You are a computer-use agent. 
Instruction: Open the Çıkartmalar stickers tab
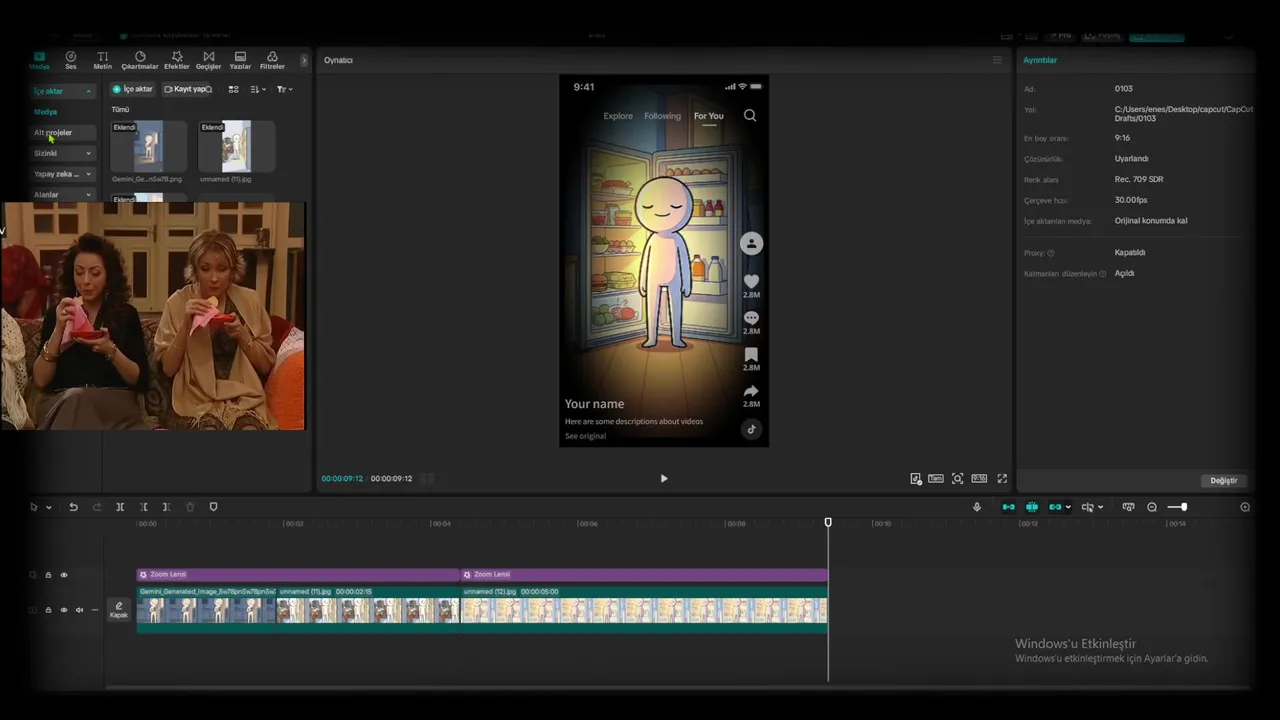point(140,60)
